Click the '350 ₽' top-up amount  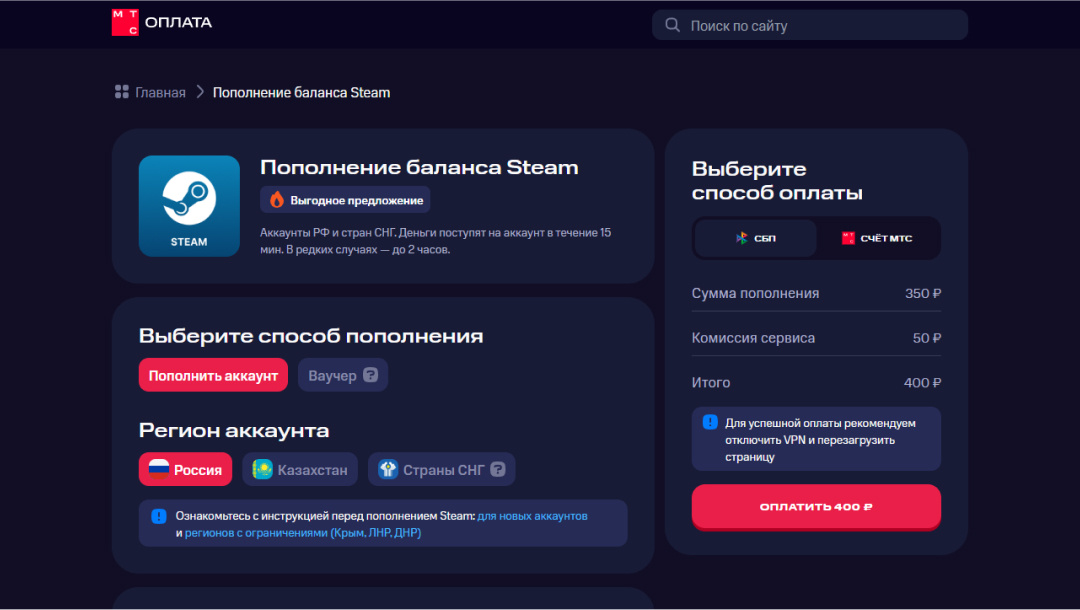(923, 293)
